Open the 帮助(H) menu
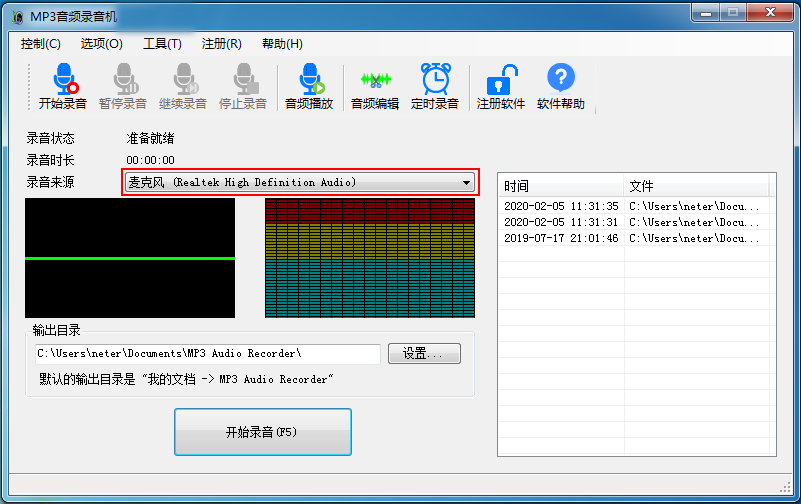 282,44
